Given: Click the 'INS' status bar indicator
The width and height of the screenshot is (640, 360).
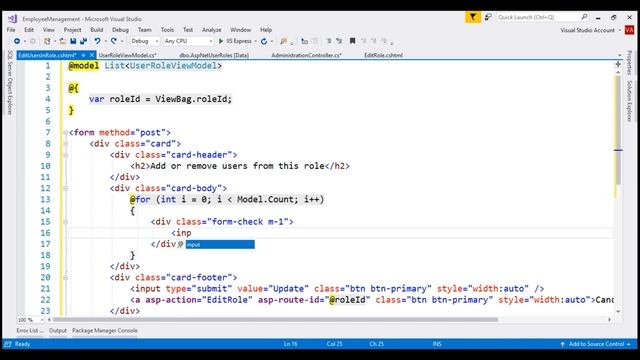Looking at the screenshot, I should coord(437,344).
